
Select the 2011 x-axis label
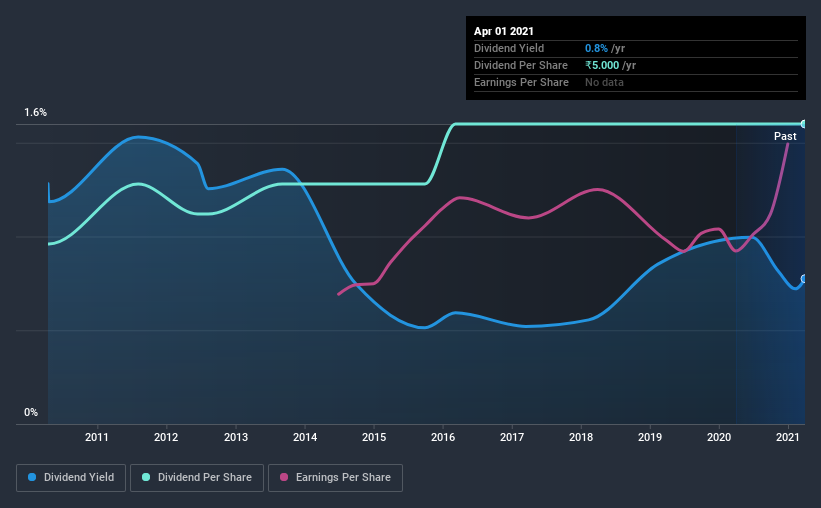97,437
